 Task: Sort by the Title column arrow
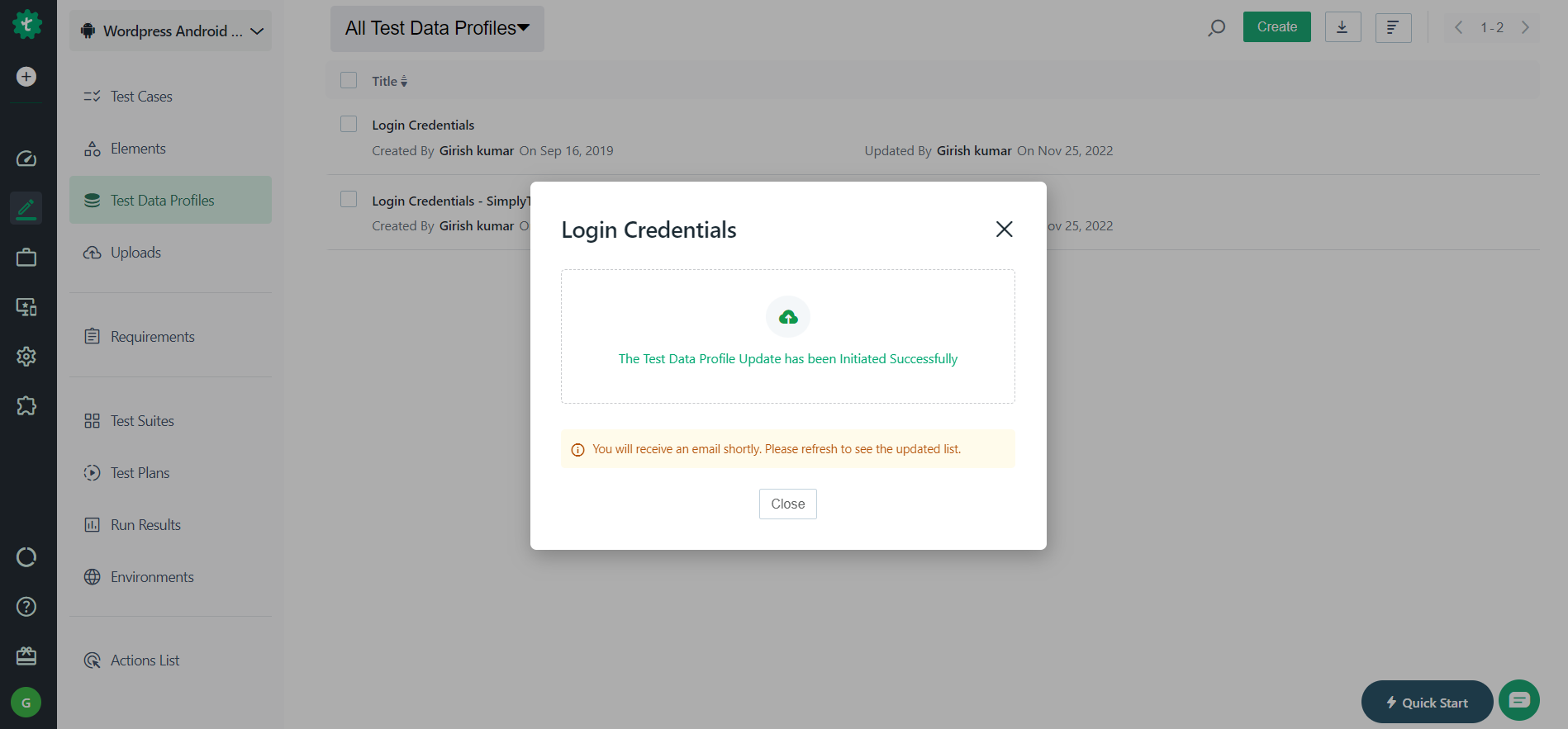click(x=404, y=81)
